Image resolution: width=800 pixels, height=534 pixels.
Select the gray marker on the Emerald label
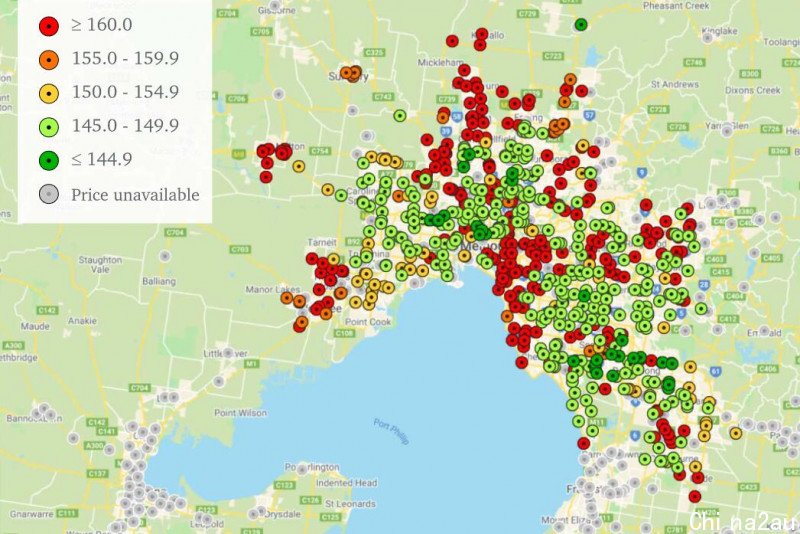(x=764, y=329)
